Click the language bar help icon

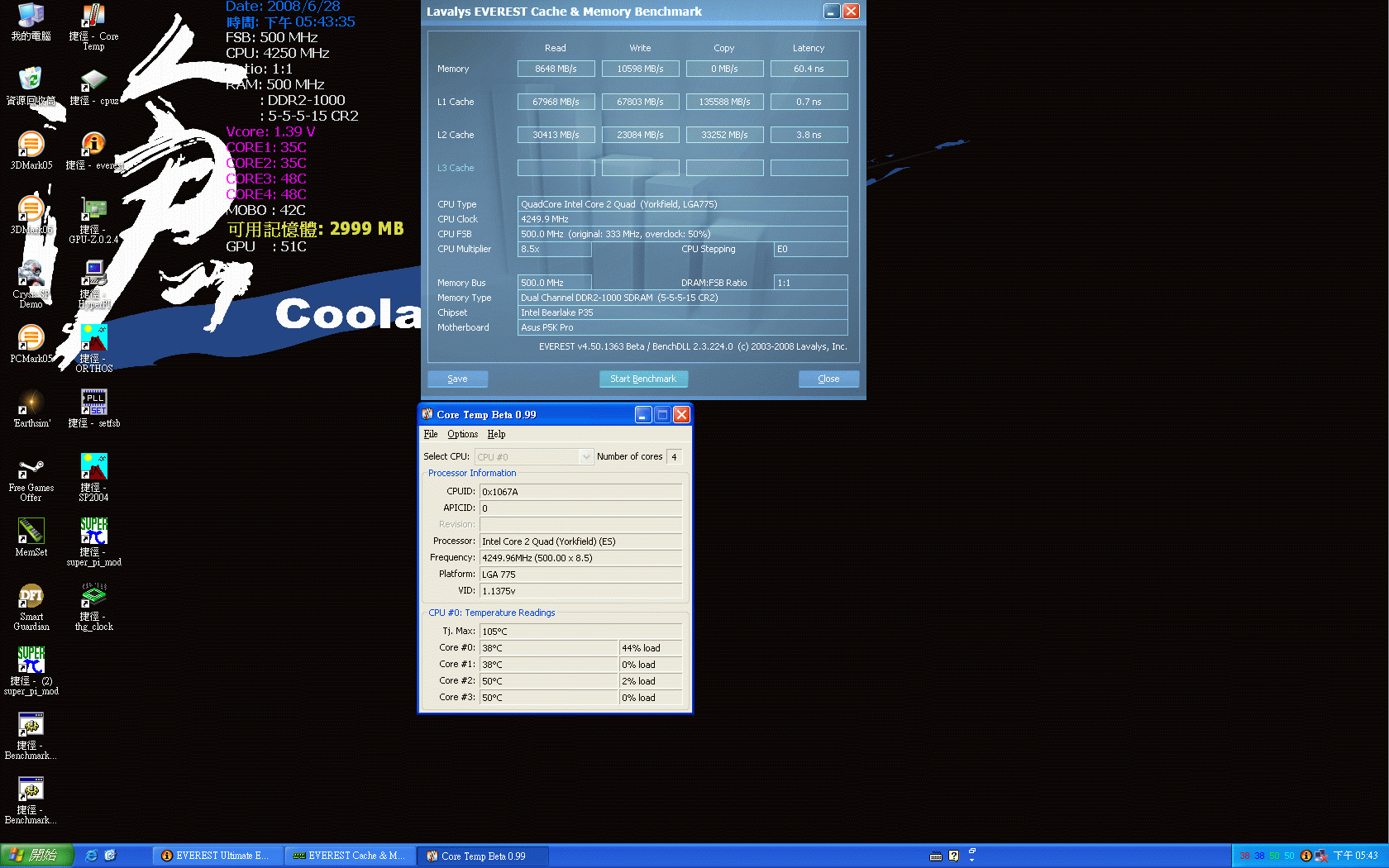coord(953,856)
